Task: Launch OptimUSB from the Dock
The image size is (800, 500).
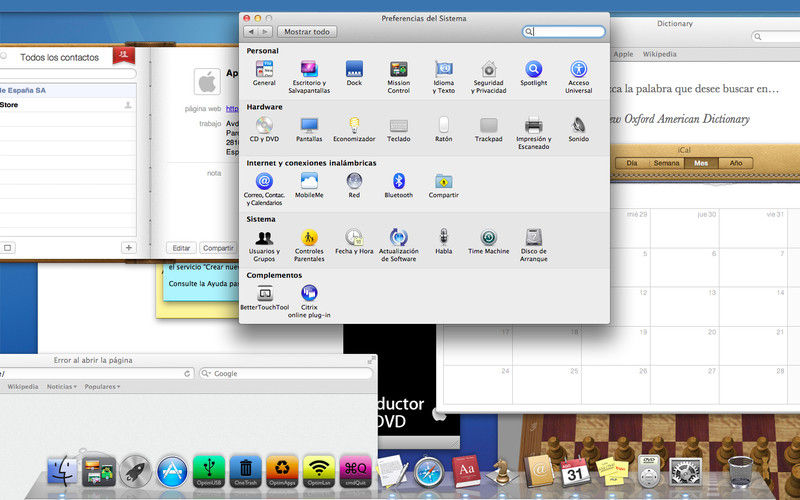Action: click(x=209, y=471)
